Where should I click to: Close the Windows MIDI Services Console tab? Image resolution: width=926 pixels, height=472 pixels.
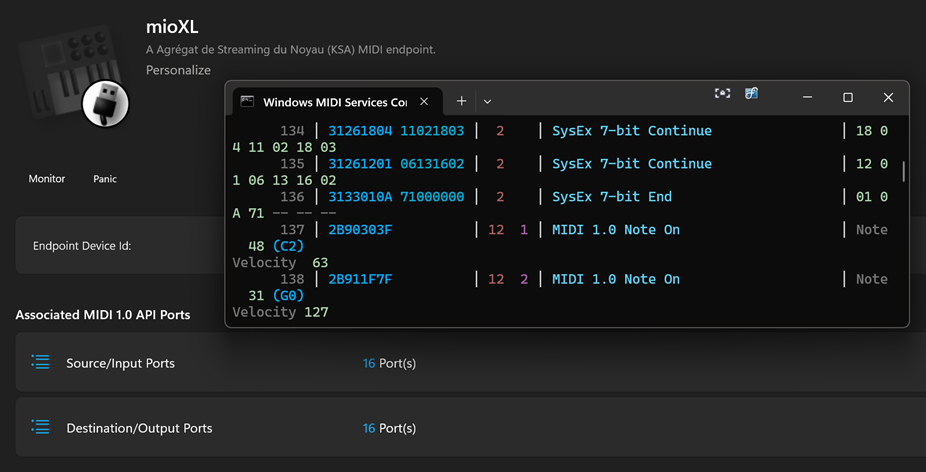pos(424,101)
